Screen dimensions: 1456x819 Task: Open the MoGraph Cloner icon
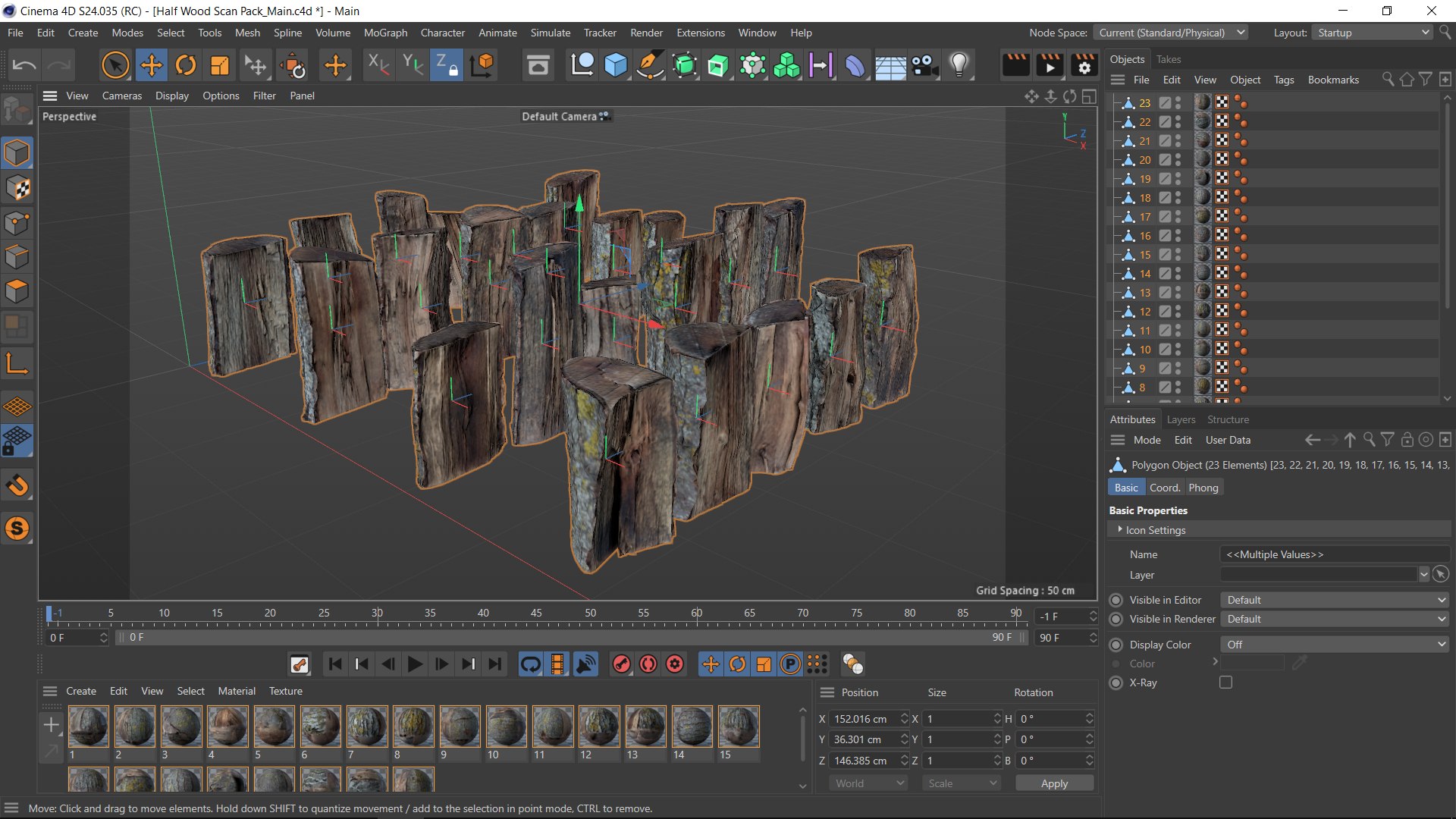tap(786, 65)
